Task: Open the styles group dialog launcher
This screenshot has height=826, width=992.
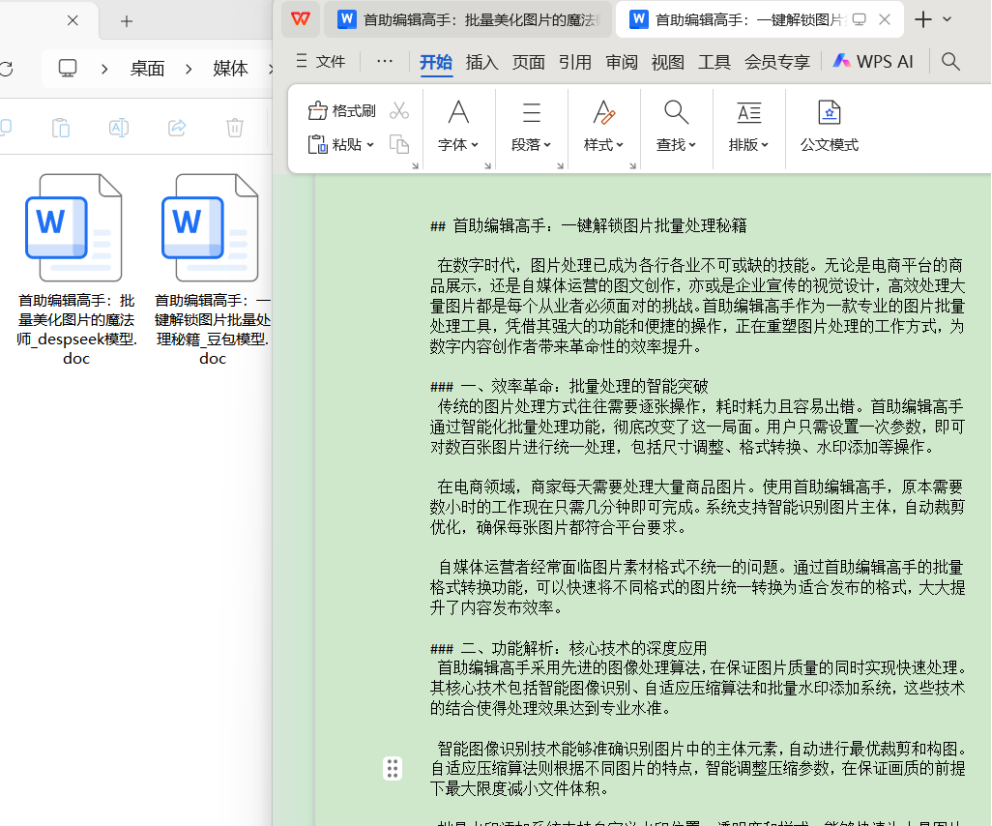Action: (x=633, y=166)
